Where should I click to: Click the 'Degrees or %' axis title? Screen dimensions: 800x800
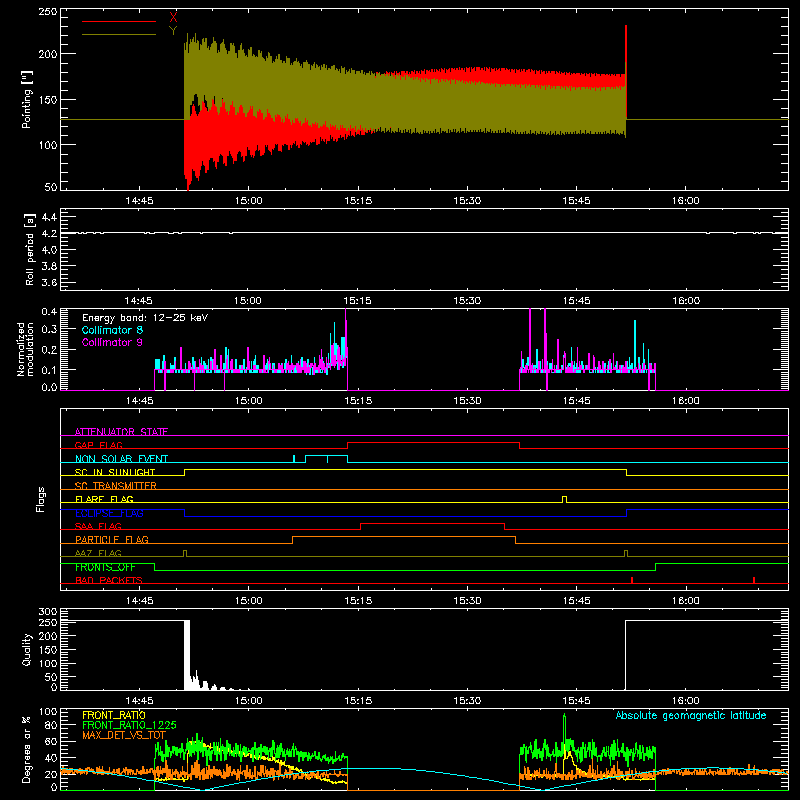tap(27, 749)
